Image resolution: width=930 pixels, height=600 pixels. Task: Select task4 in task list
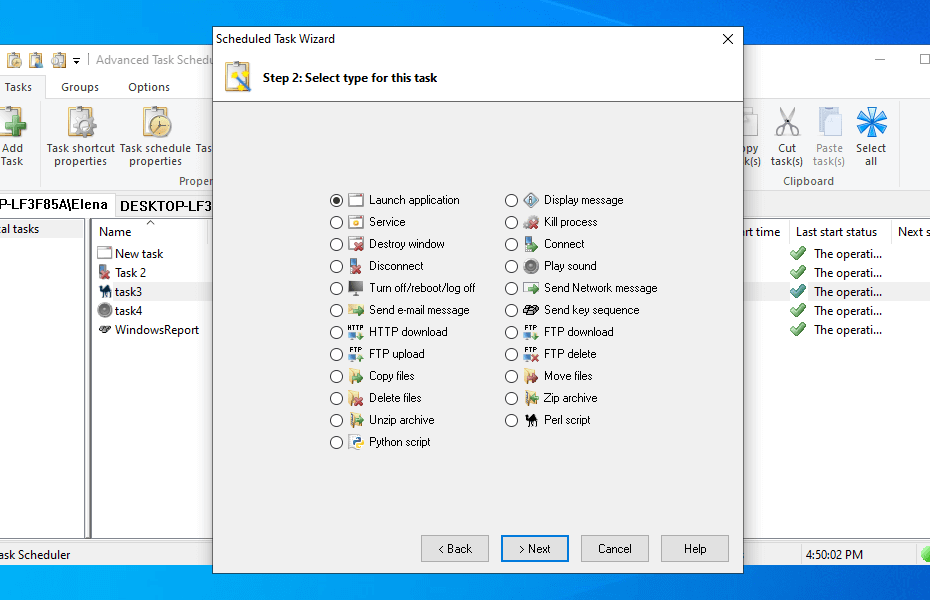tap(128, 311)
